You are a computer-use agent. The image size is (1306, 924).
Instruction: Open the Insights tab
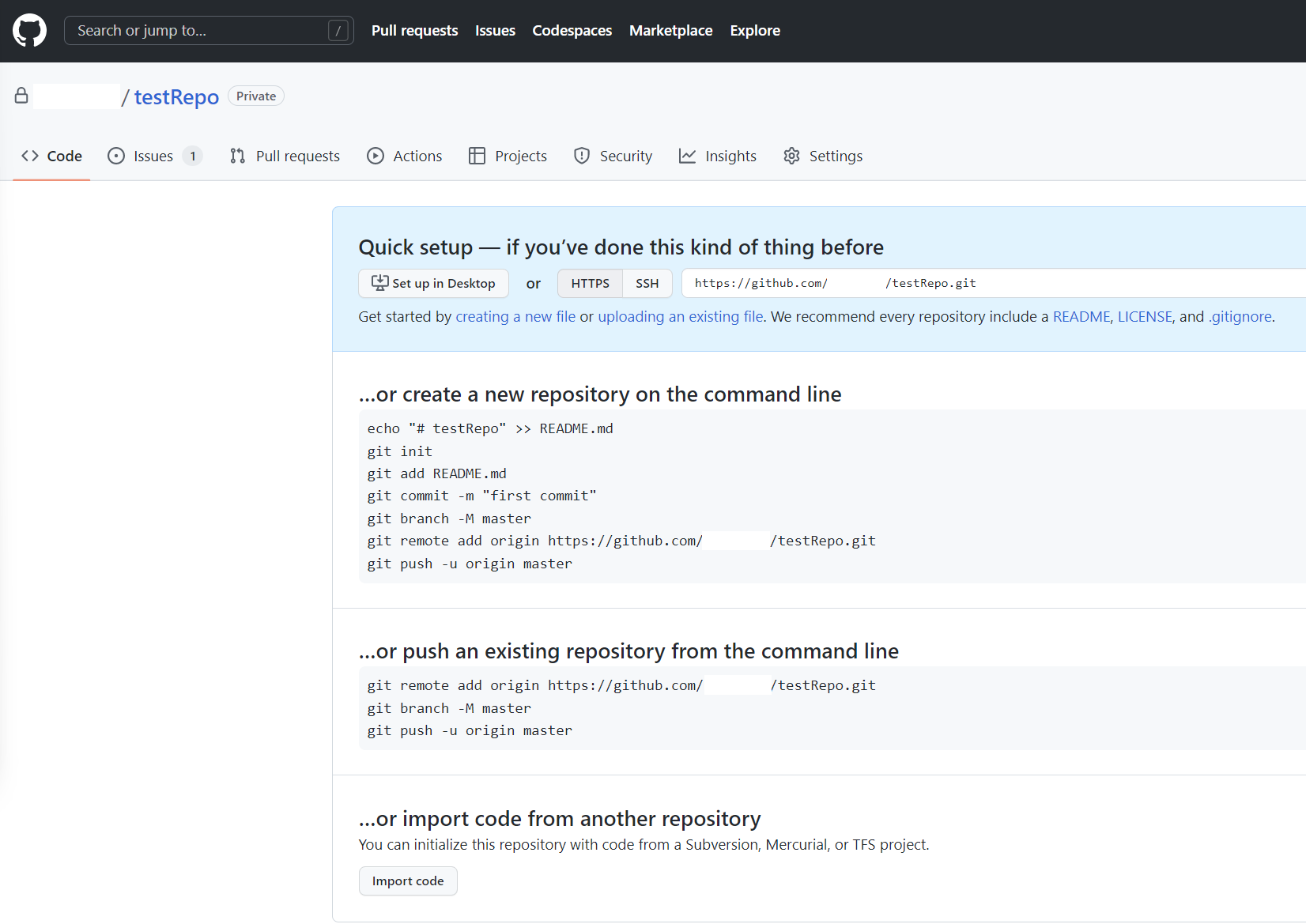[718, 156]
